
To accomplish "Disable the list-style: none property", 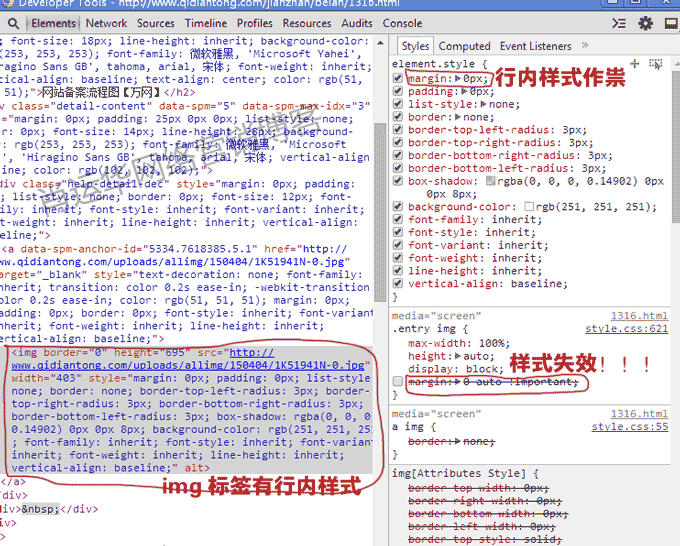I will coord(398,104).
